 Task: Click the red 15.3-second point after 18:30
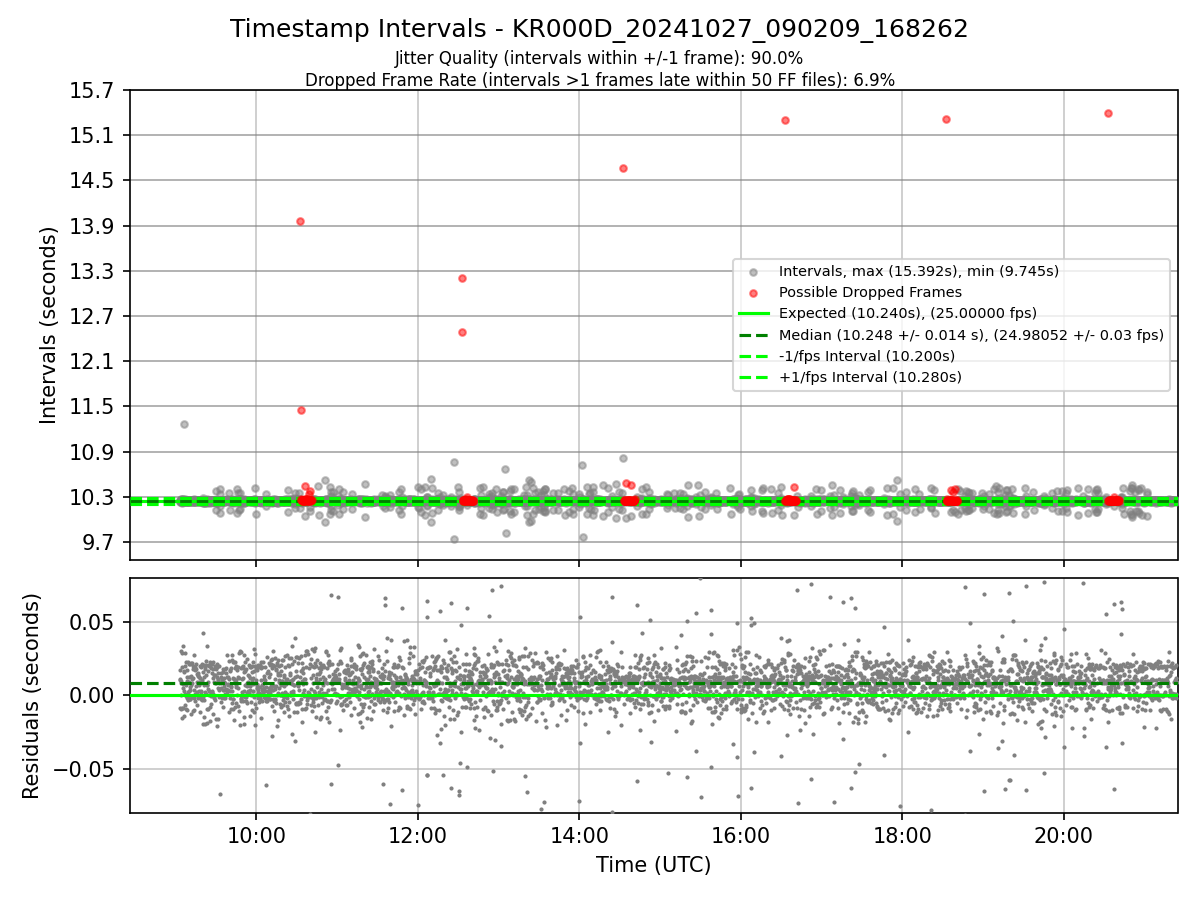pyautogui.click(x=946, y=119)
